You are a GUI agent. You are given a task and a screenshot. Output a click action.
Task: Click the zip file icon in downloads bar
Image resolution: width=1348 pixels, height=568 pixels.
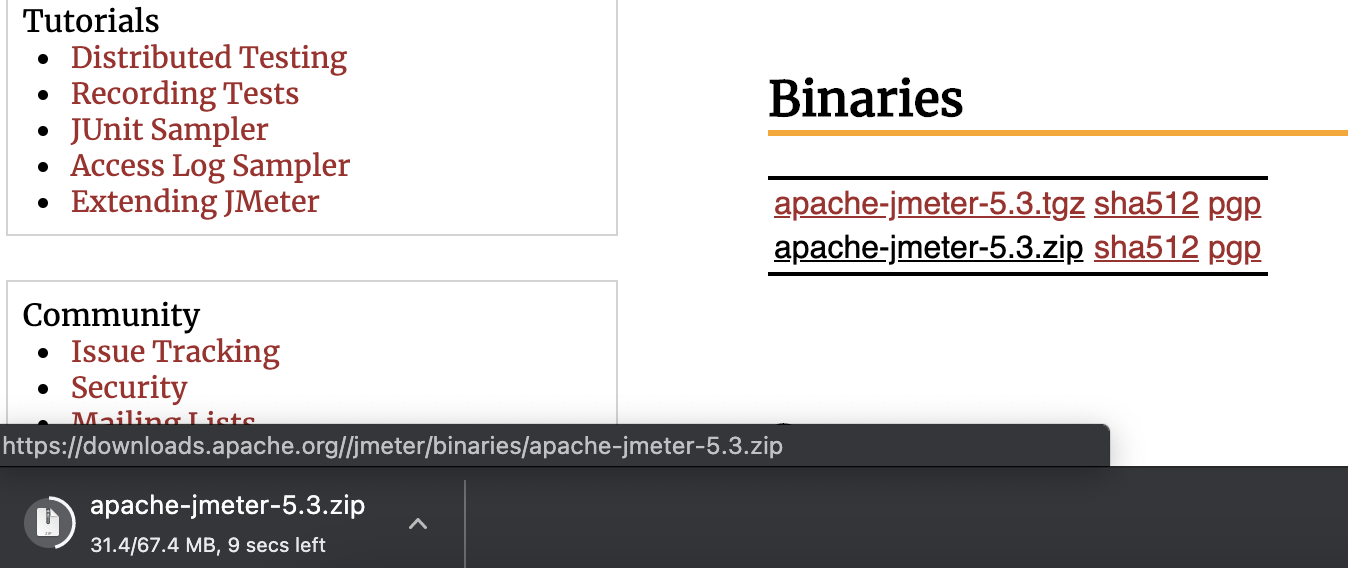click(x=47, y=522)
